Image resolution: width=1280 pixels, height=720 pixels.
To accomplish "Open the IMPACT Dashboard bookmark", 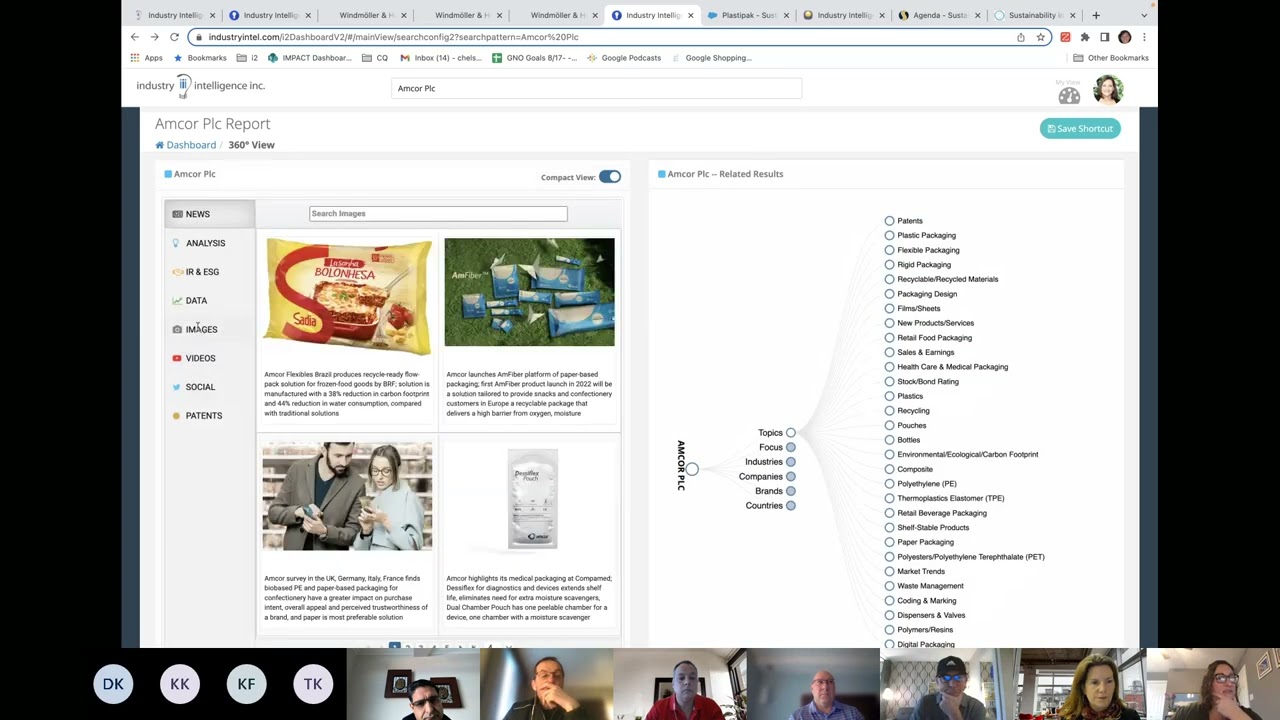I will pyautogui.click(x=309, y=58).
